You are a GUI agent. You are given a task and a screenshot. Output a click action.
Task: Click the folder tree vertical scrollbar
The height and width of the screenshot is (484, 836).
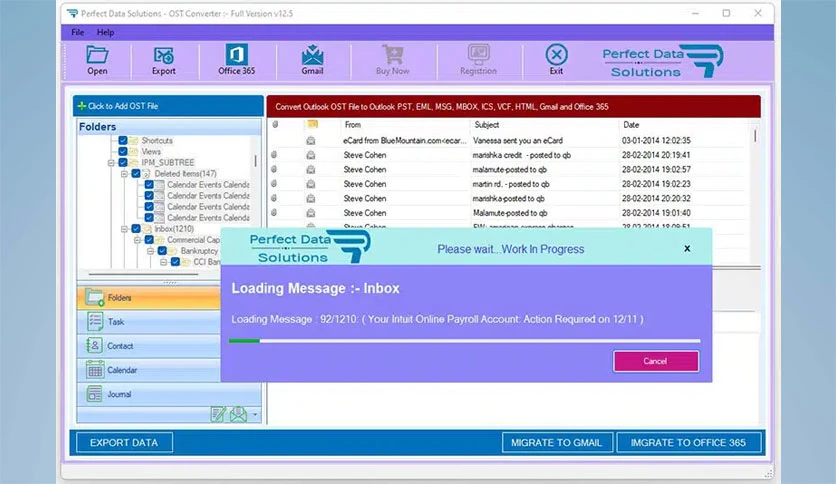coord(255,160)
